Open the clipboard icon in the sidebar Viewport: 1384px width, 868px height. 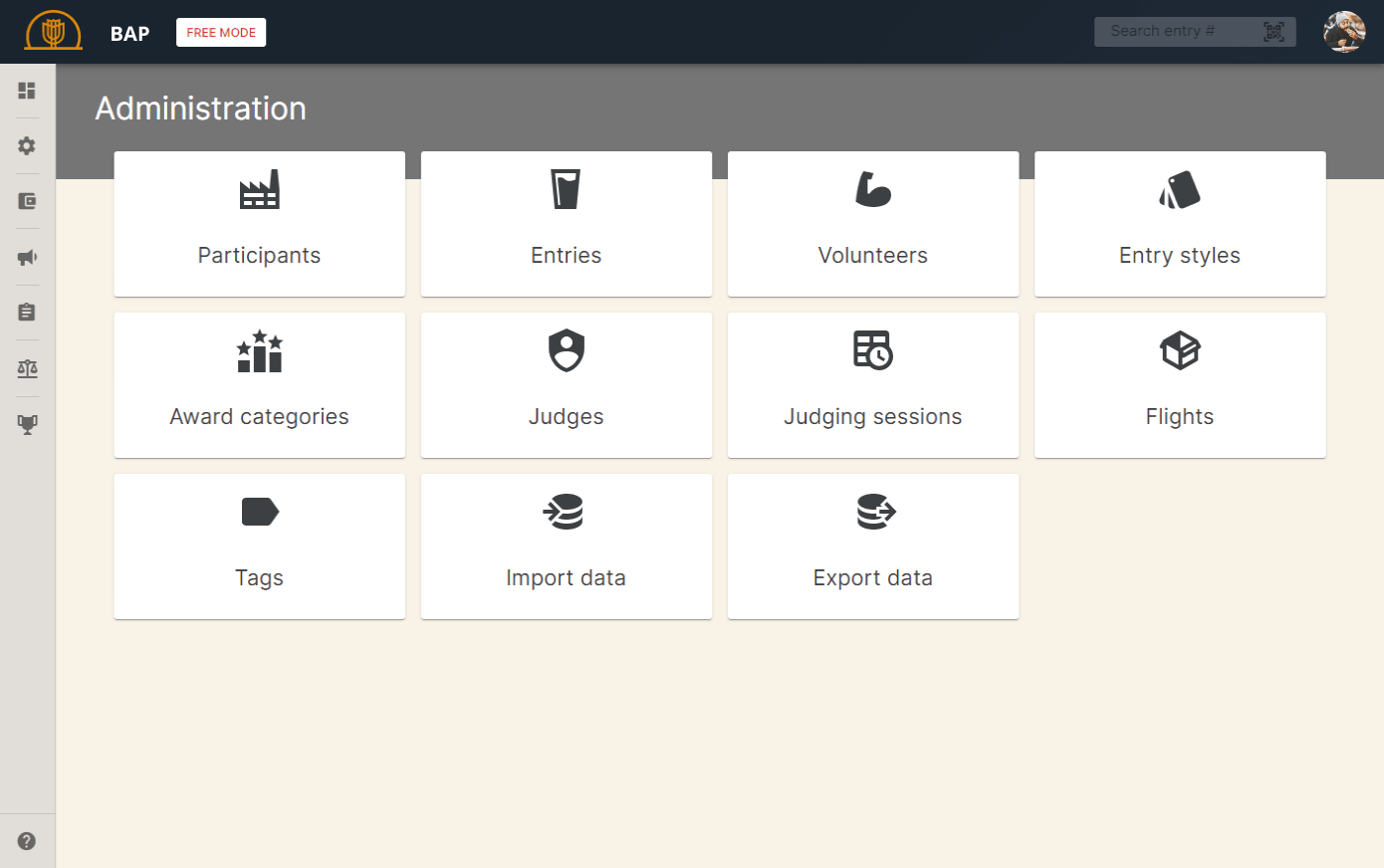click(27, 313)
